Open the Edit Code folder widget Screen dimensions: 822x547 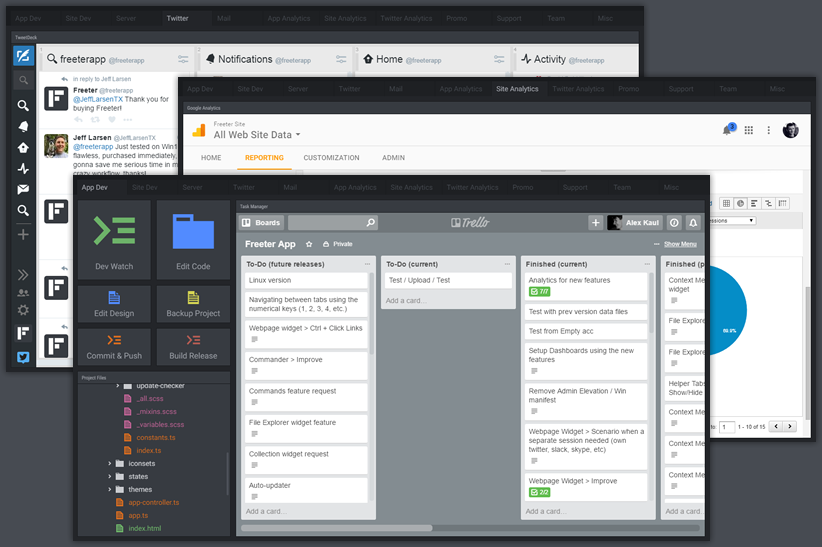(x=193, y=240)
